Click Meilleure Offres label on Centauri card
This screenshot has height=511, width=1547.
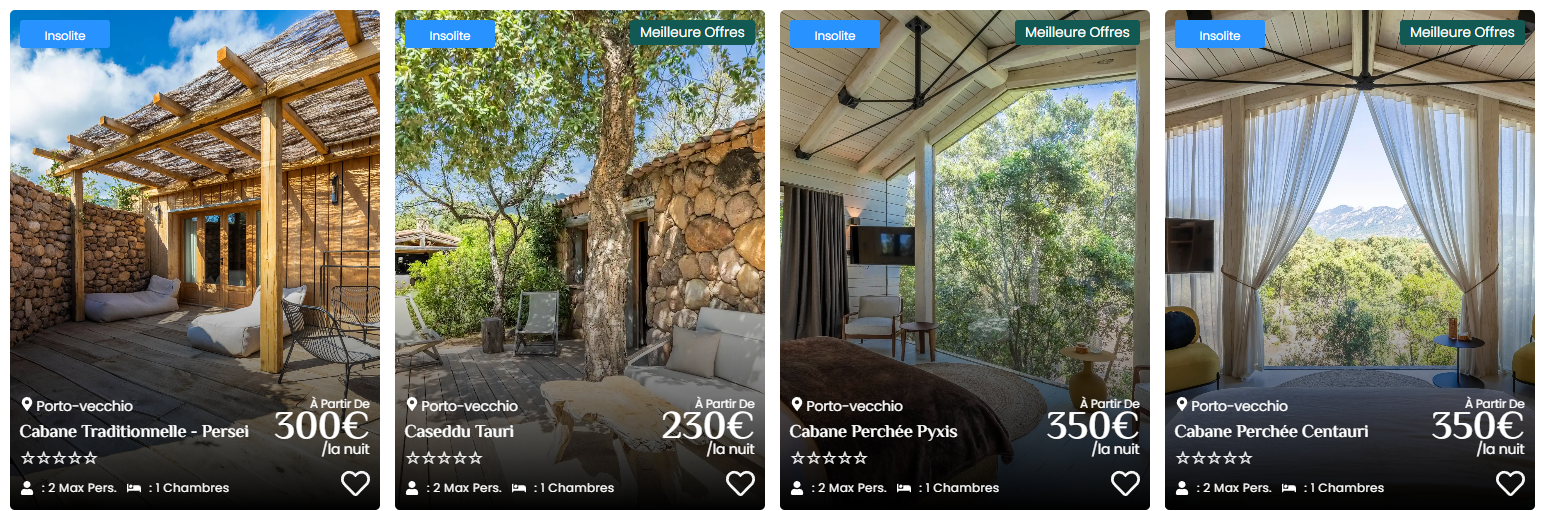tap(1462, 32)
